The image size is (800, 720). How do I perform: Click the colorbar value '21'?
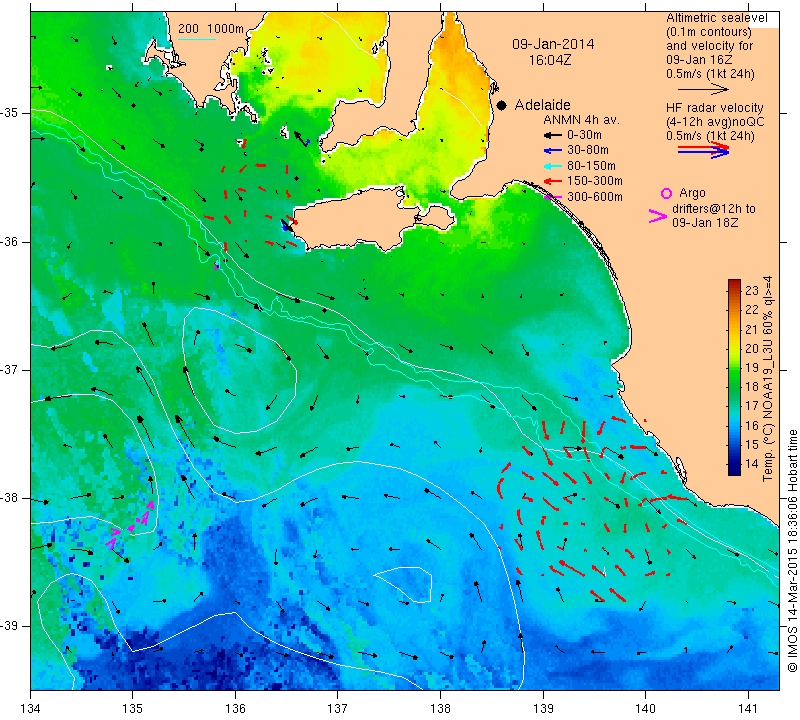(x=752, y=330)
